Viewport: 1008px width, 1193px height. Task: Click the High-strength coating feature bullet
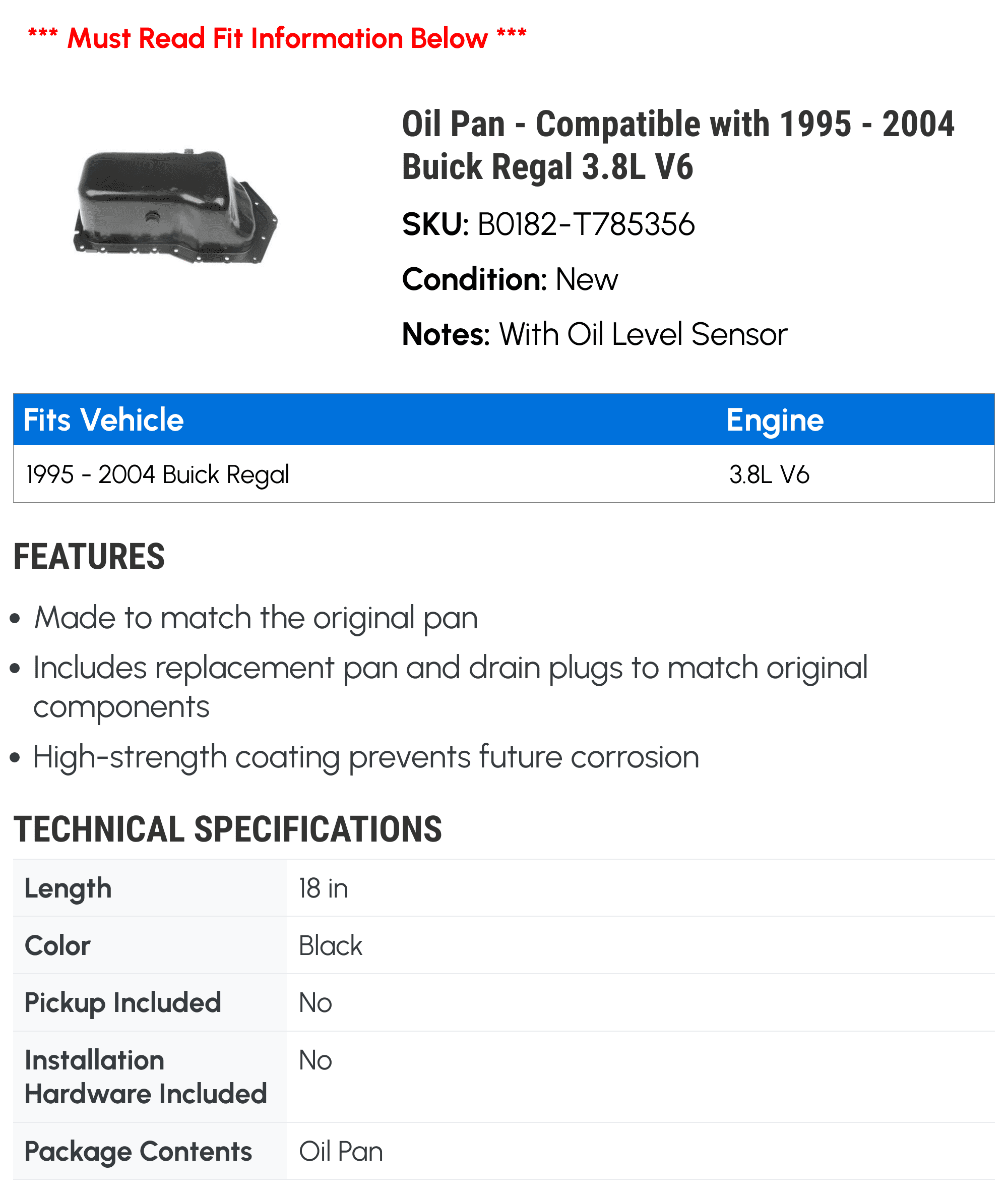366,757
